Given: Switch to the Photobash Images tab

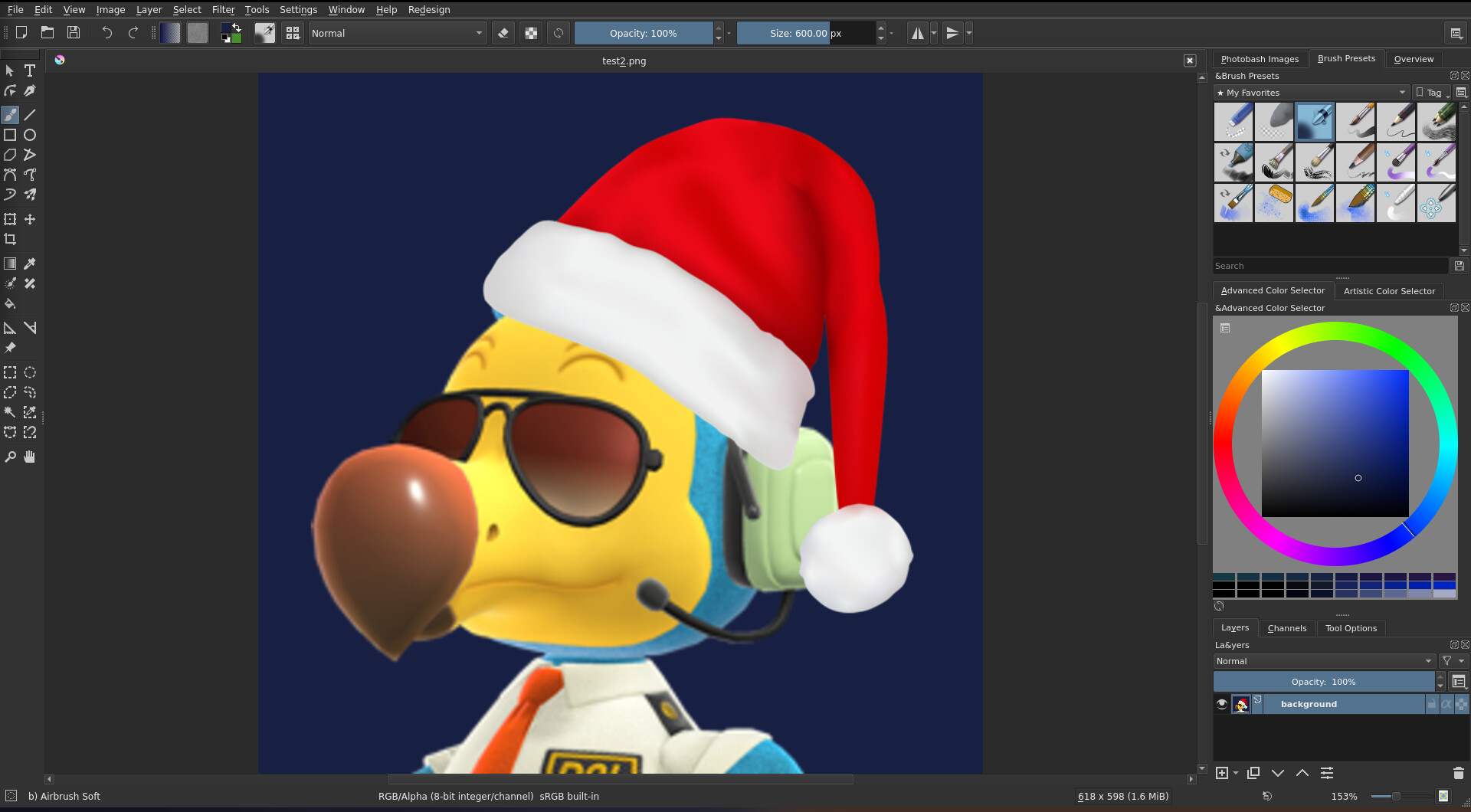Looking at the screenshot, I should [x=1260, y=59].
